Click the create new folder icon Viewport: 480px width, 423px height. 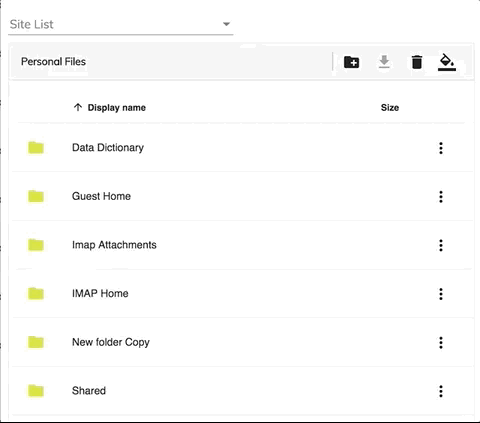(x=351, y=62)
